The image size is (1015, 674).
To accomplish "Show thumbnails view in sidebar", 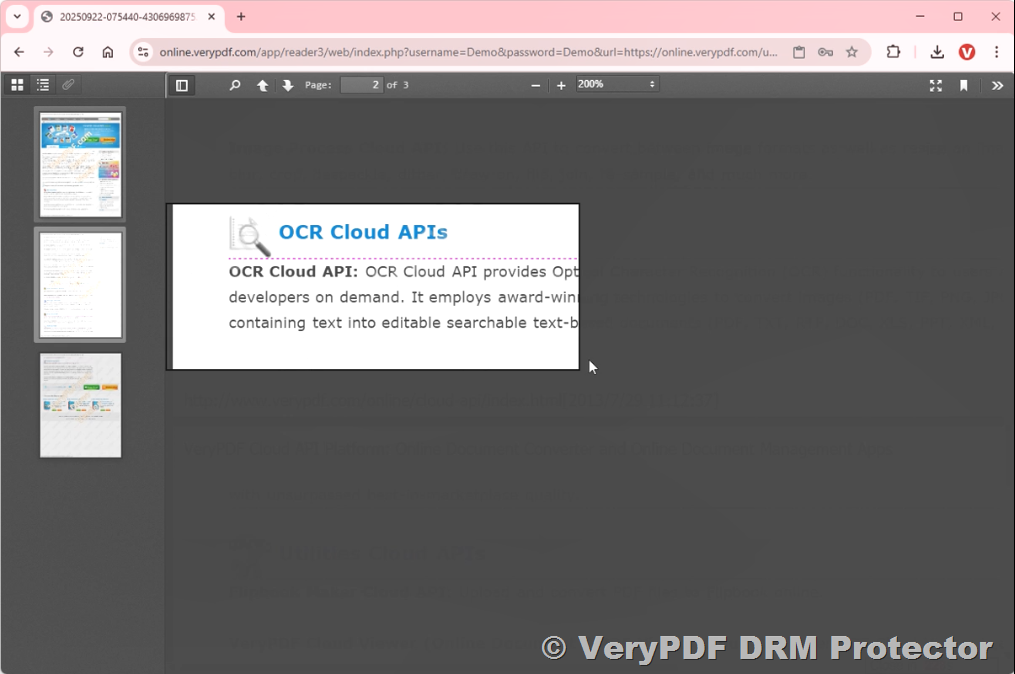I will point(17,85).
